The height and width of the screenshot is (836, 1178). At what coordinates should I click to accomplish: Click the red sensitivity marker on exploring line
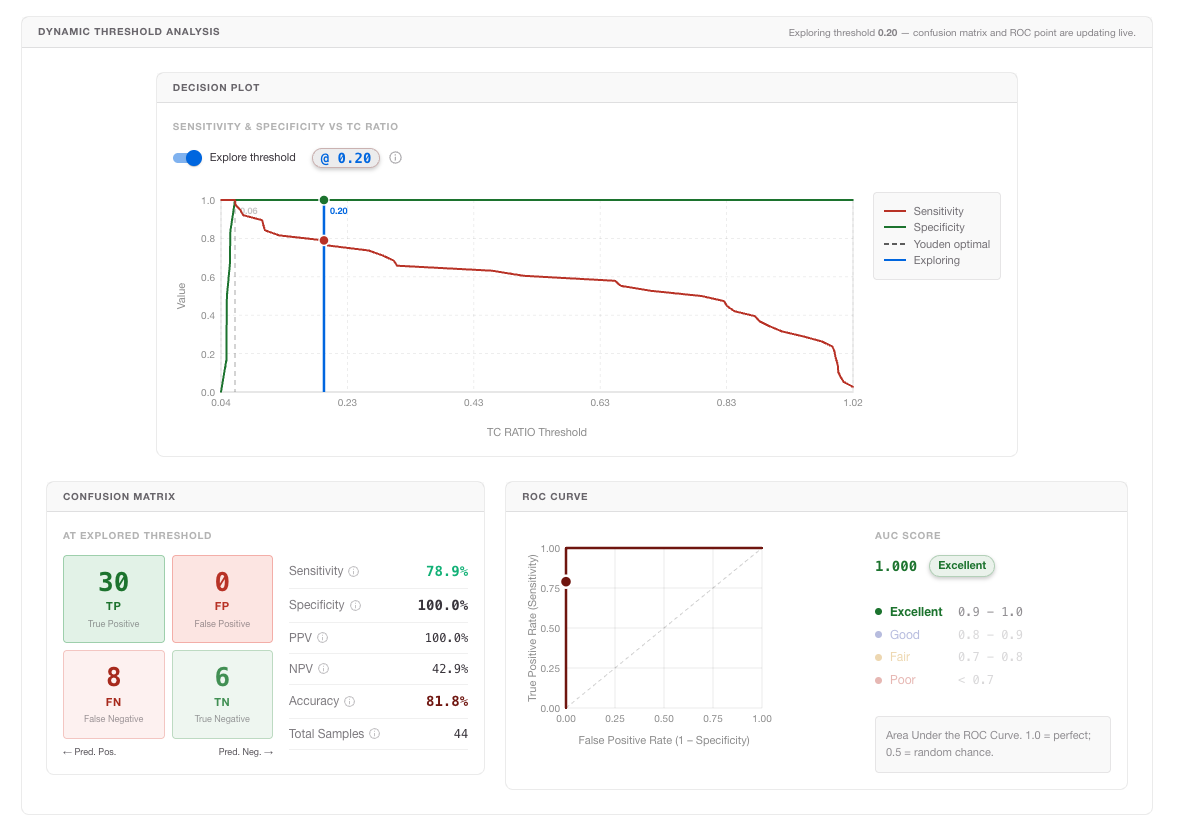point(324,240)
